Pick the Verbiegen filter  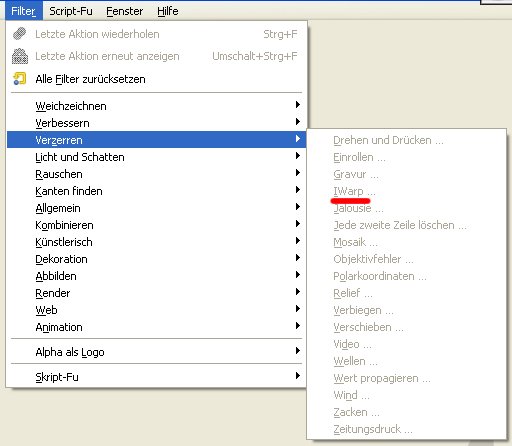(x=407, y=310)
